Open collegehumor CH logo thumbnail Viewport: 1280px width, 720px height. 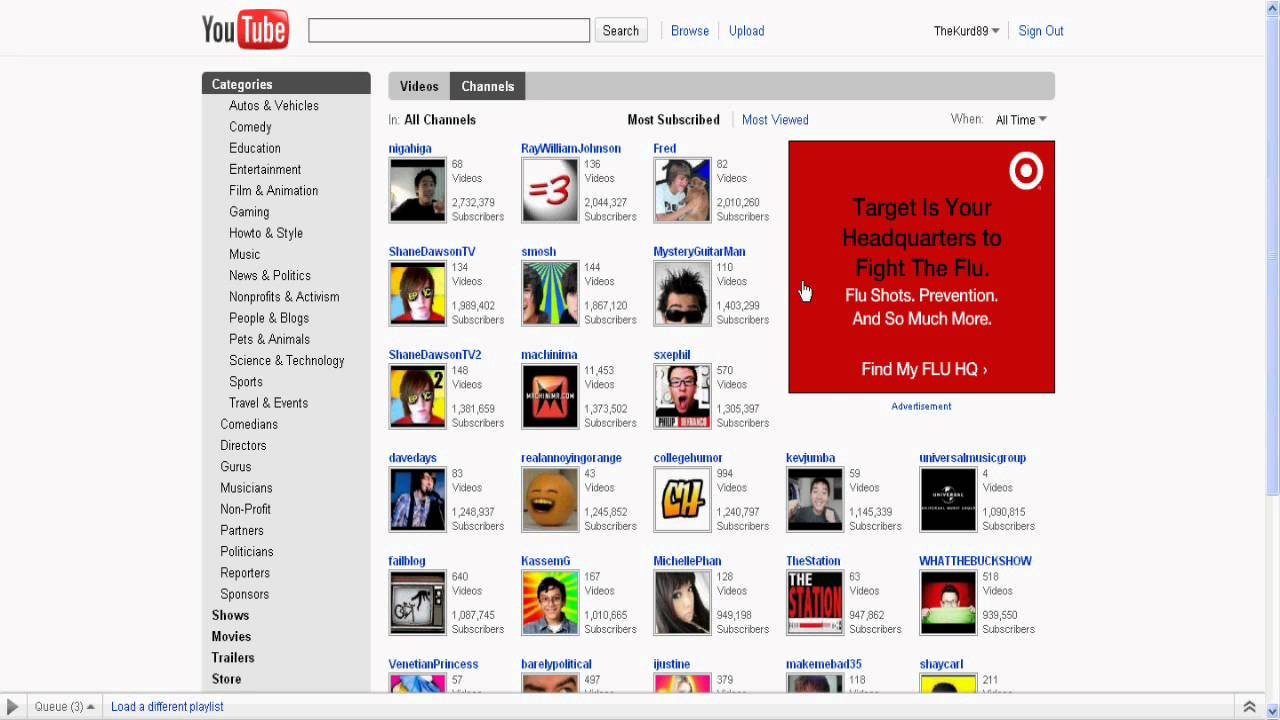(682, 499)
